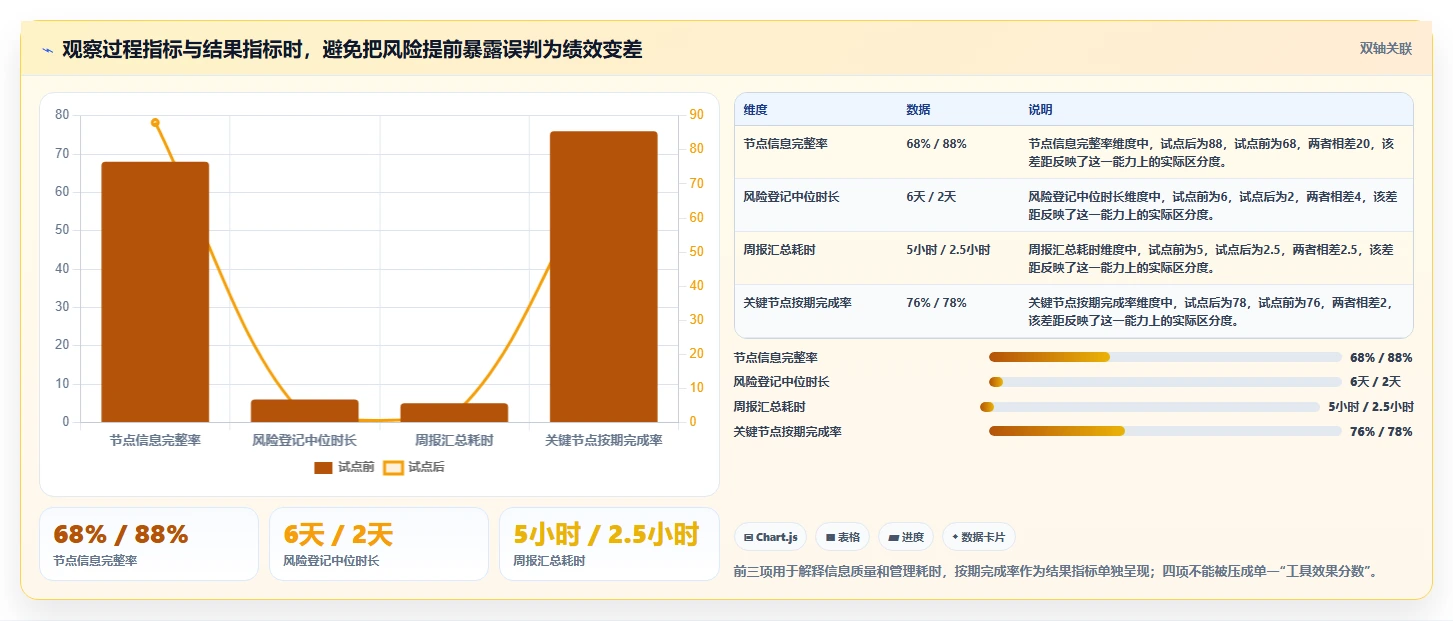Click the 进度 chip
This screenshot has width=1453, height=621.
906,537
